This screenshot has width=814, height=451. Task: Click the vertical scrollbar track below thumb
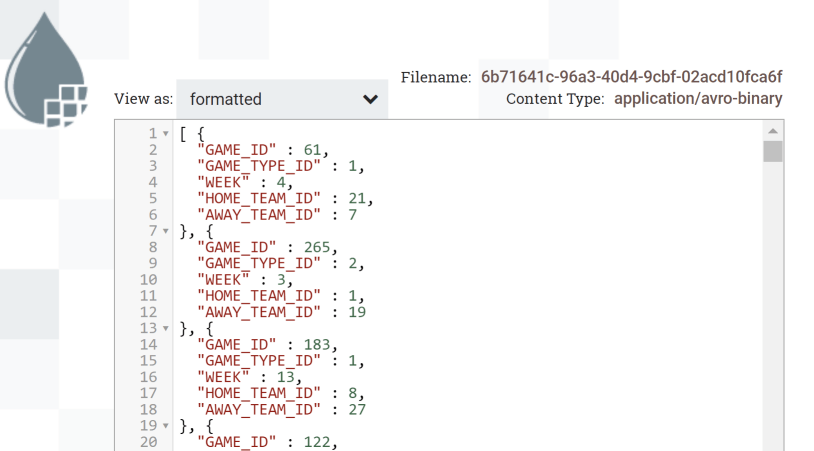tap(773, 306)
